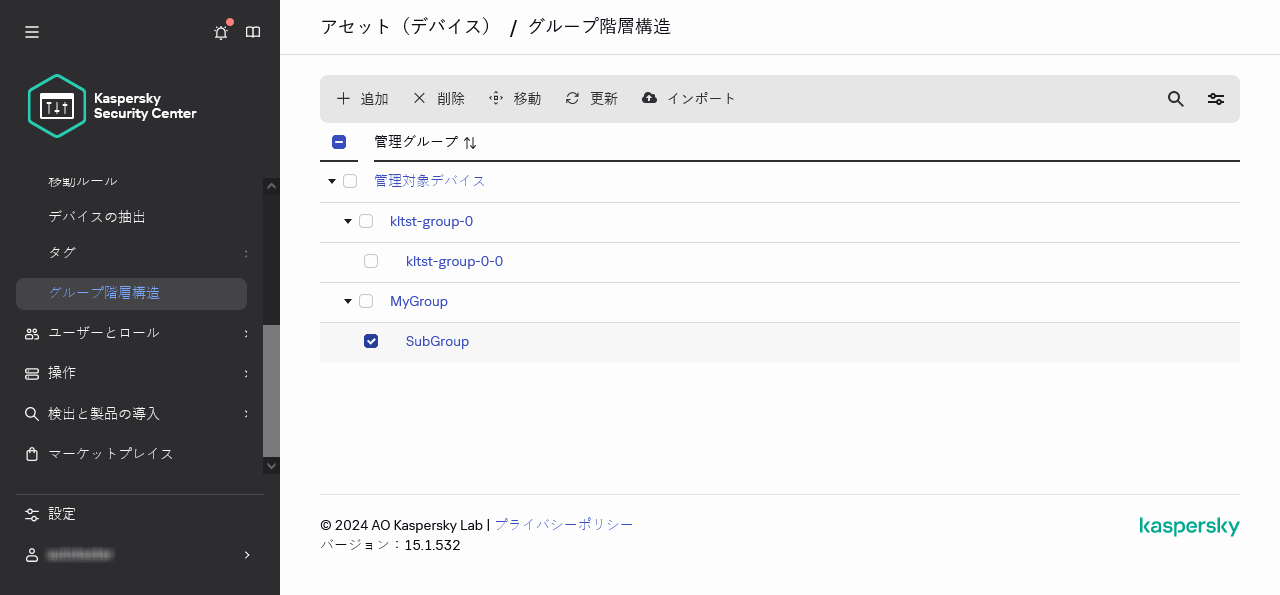
Task: Click the multitasking panel icon beside the bell
Action: (252, 32)
